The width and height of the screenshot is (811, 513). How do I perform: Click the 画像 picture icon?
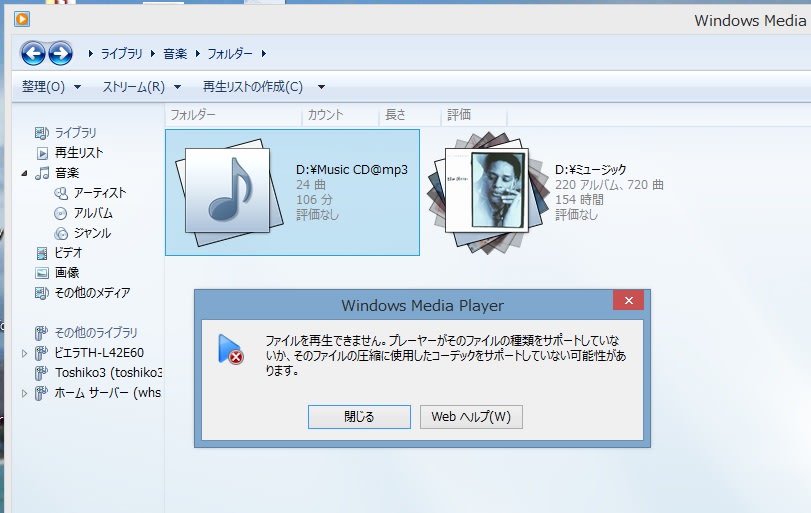click(x=42, y=273)
